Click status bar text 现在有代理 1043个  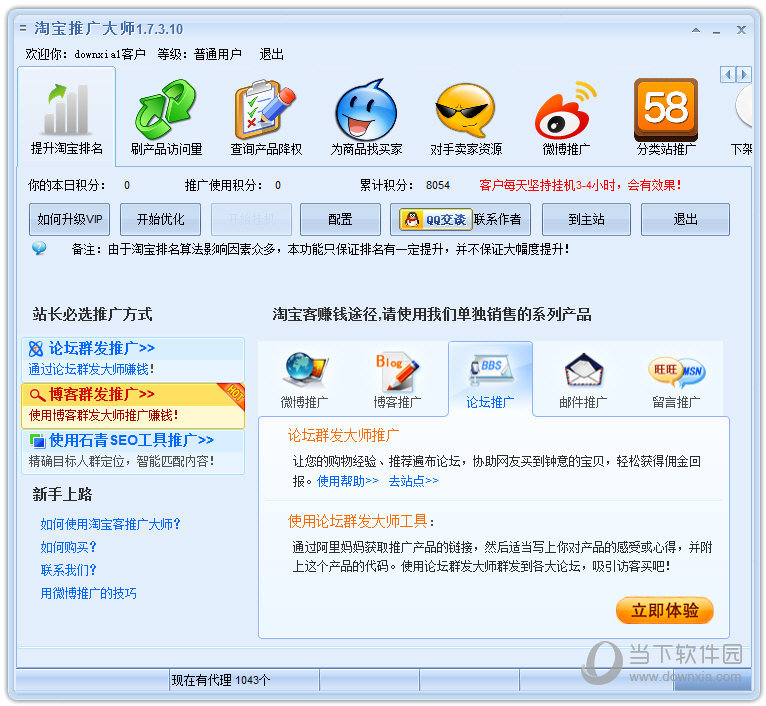[220, 680]
